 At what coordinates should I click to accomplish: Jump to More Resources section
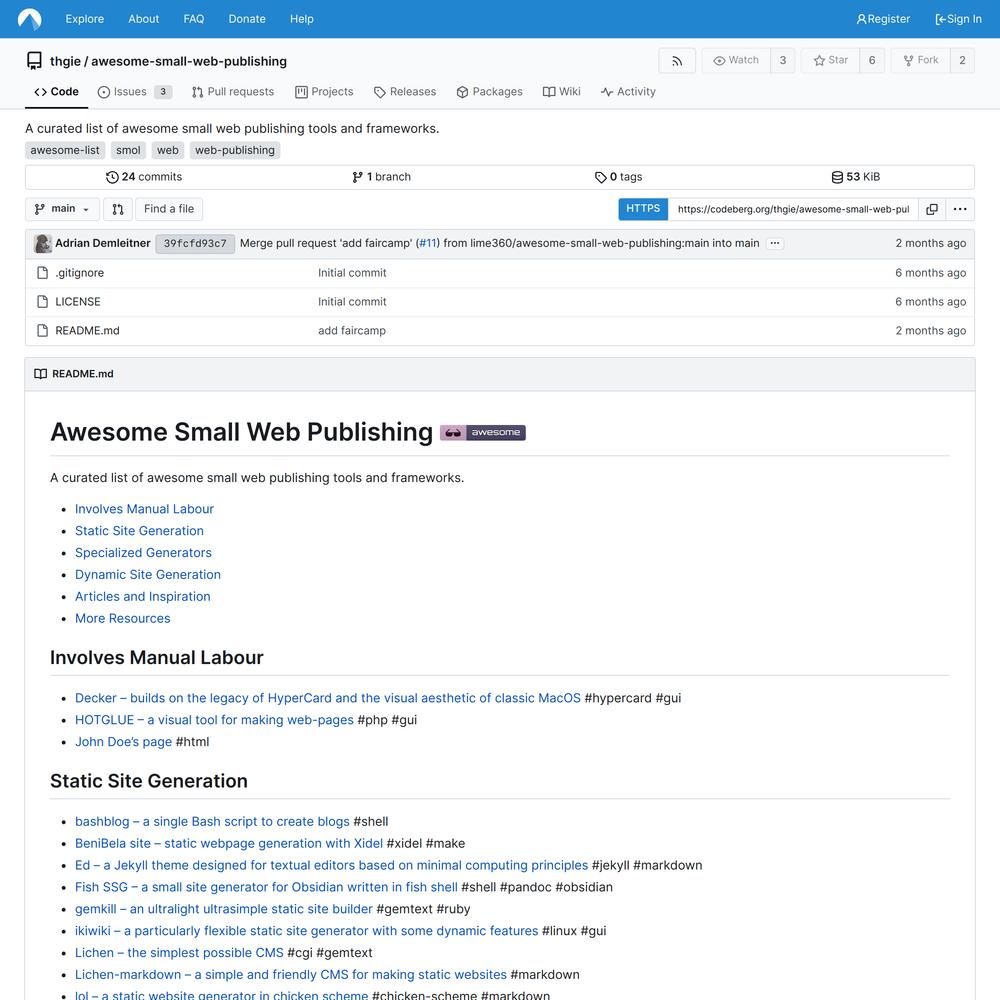122,619
